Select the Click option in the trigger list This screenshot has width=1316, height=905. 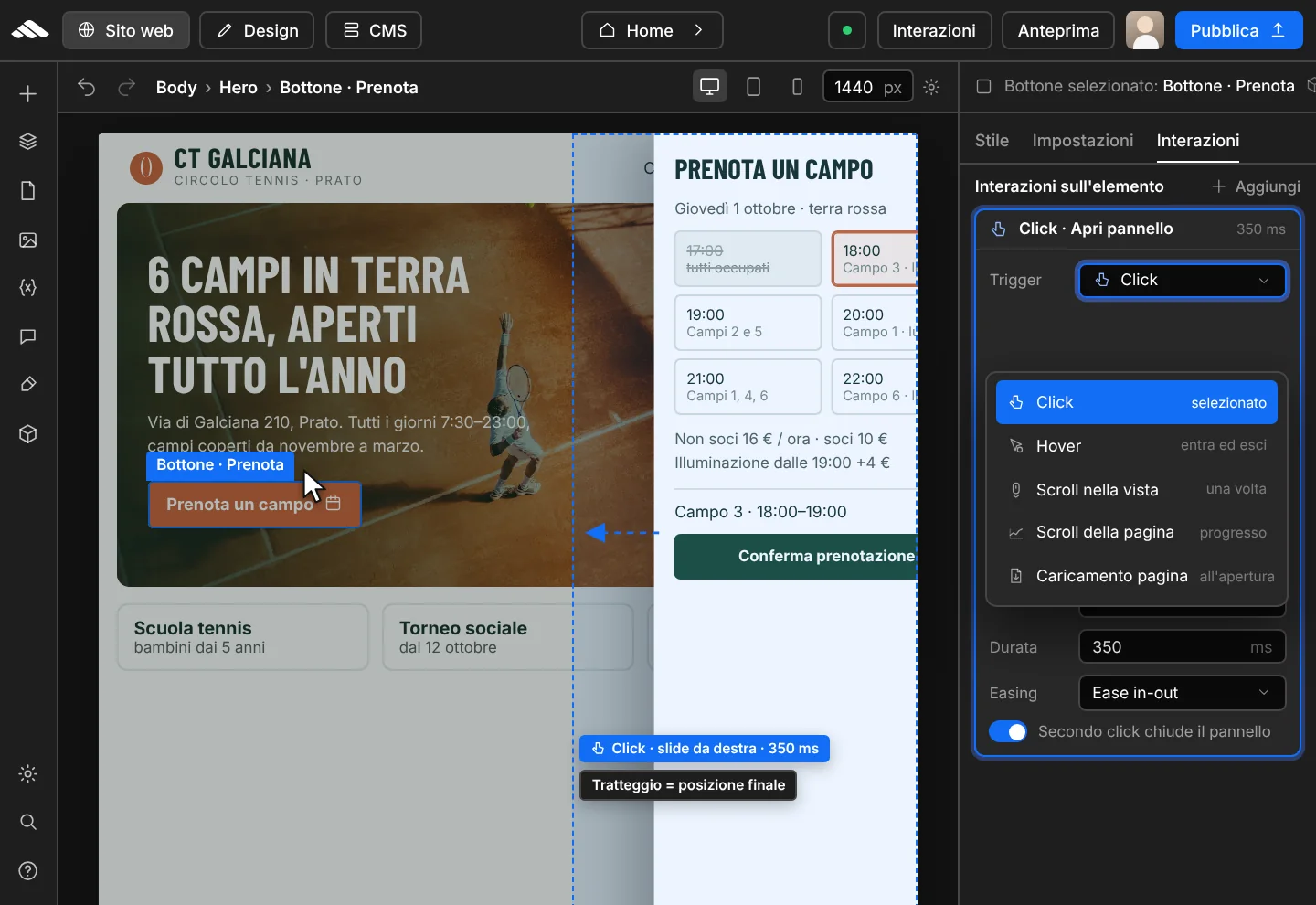coord(1137,402)
